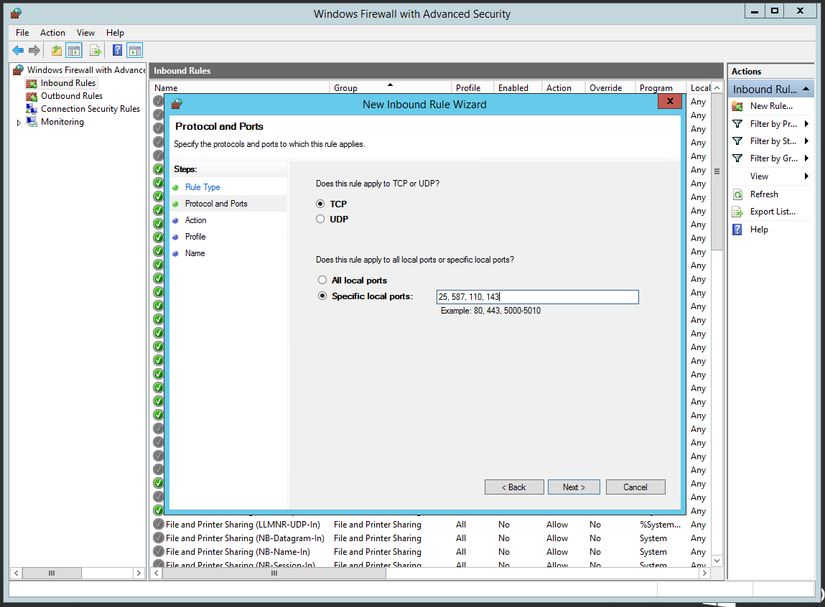Select the UDP radio button
The height and width of the screenshot is (607, 825).
tap(320, 219)
